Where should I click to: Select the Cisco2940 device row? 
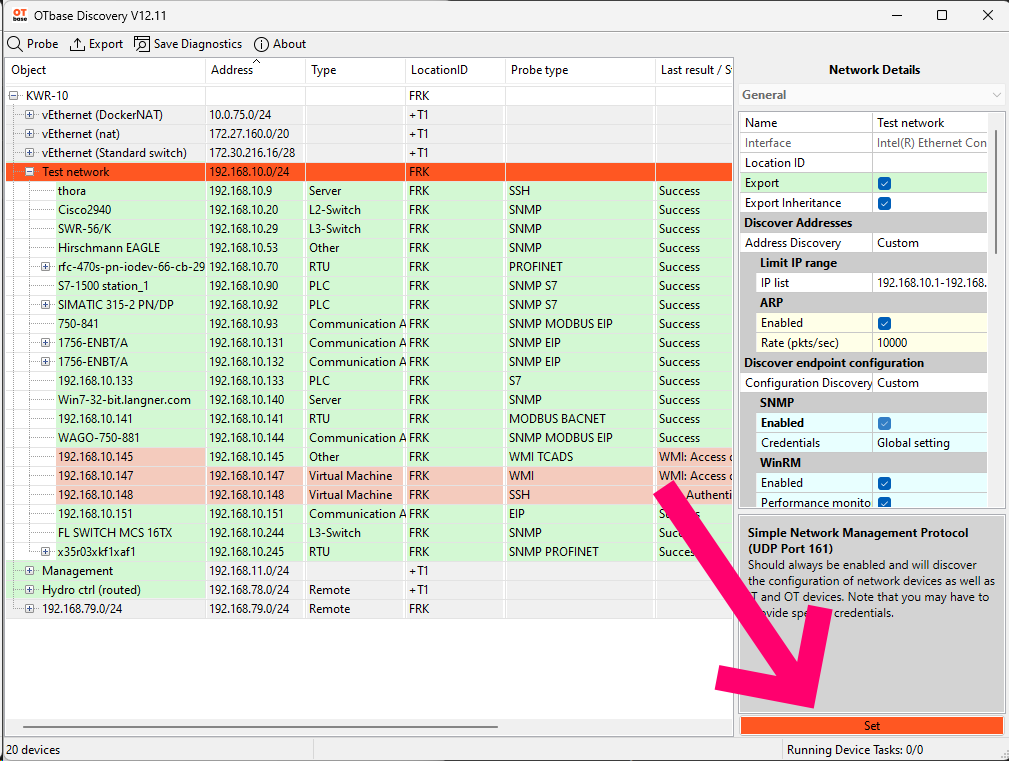click(369, 210)
